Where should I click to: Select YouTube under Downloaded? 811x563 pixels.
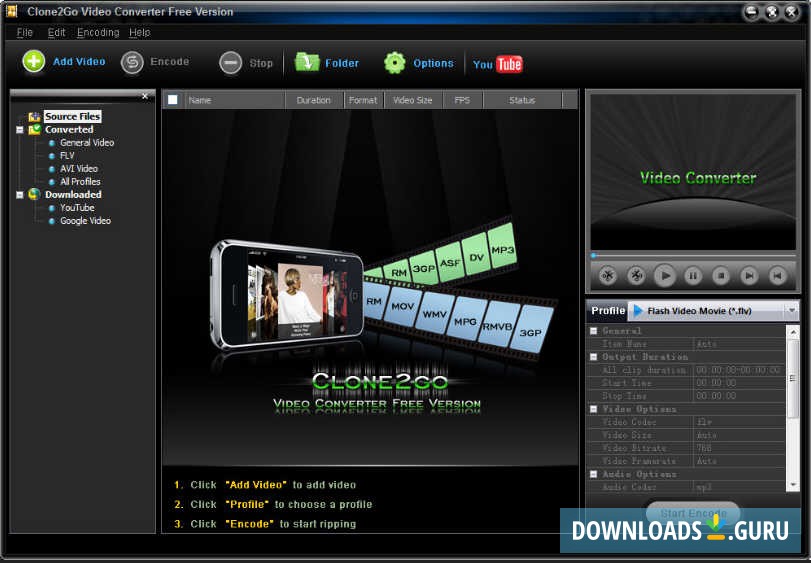[77, 207]
